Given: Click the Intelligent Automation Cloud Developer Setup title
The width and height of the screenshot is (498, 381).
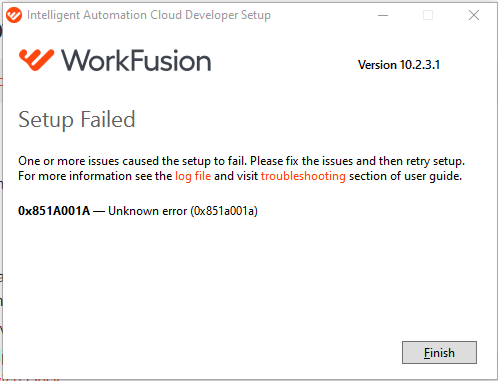Looking at the screenshot, I should click(149, 15).
